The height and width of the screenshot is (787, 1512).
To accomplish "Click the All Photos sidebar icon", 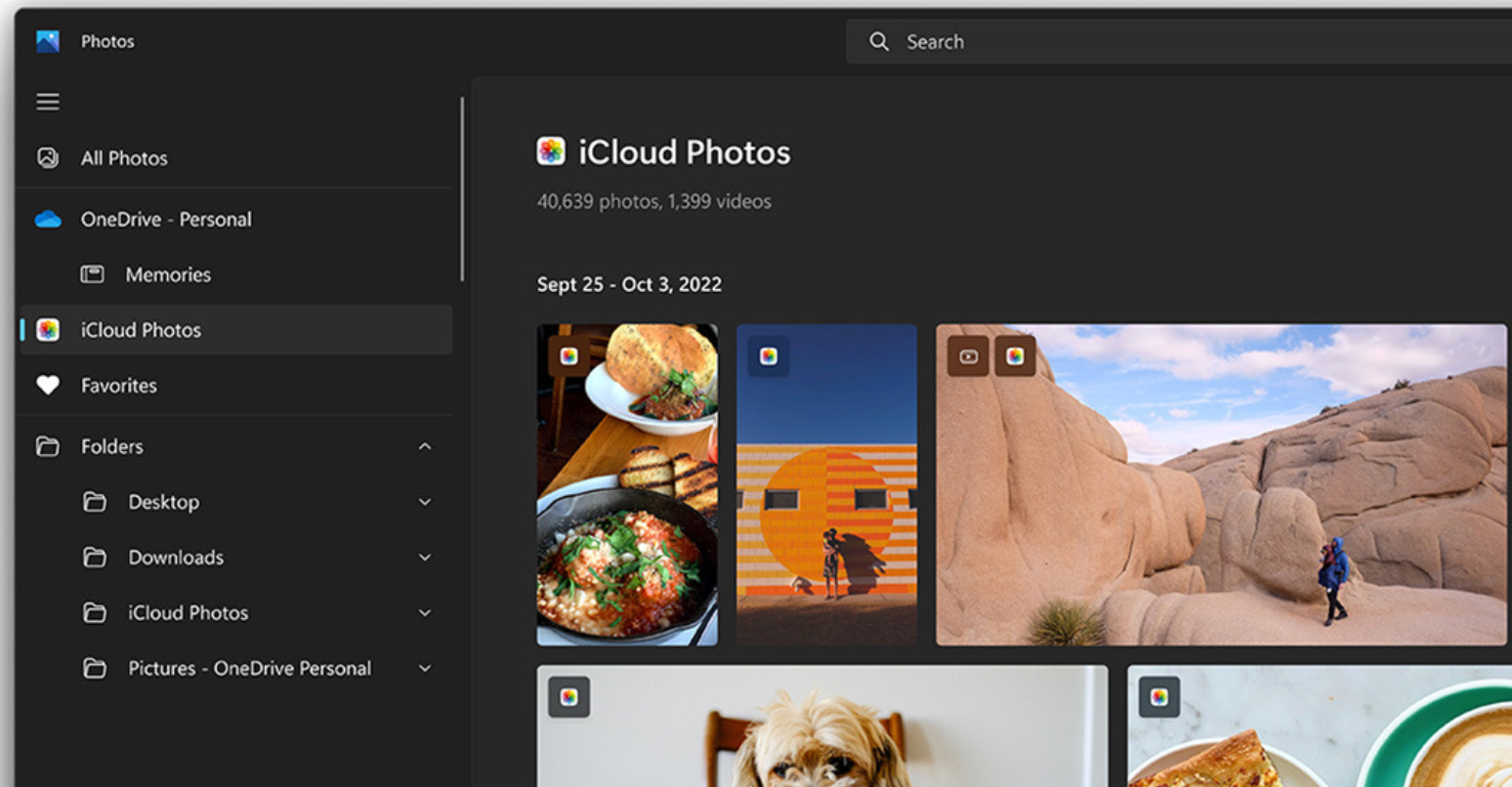I will [48, 158].
